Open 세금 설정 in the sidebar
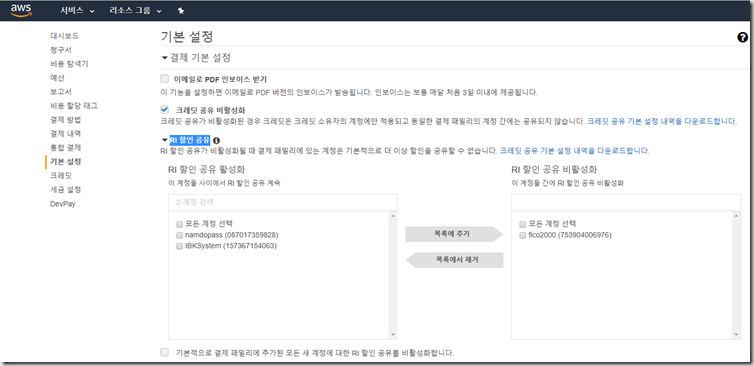 click(x=65, y=189)
